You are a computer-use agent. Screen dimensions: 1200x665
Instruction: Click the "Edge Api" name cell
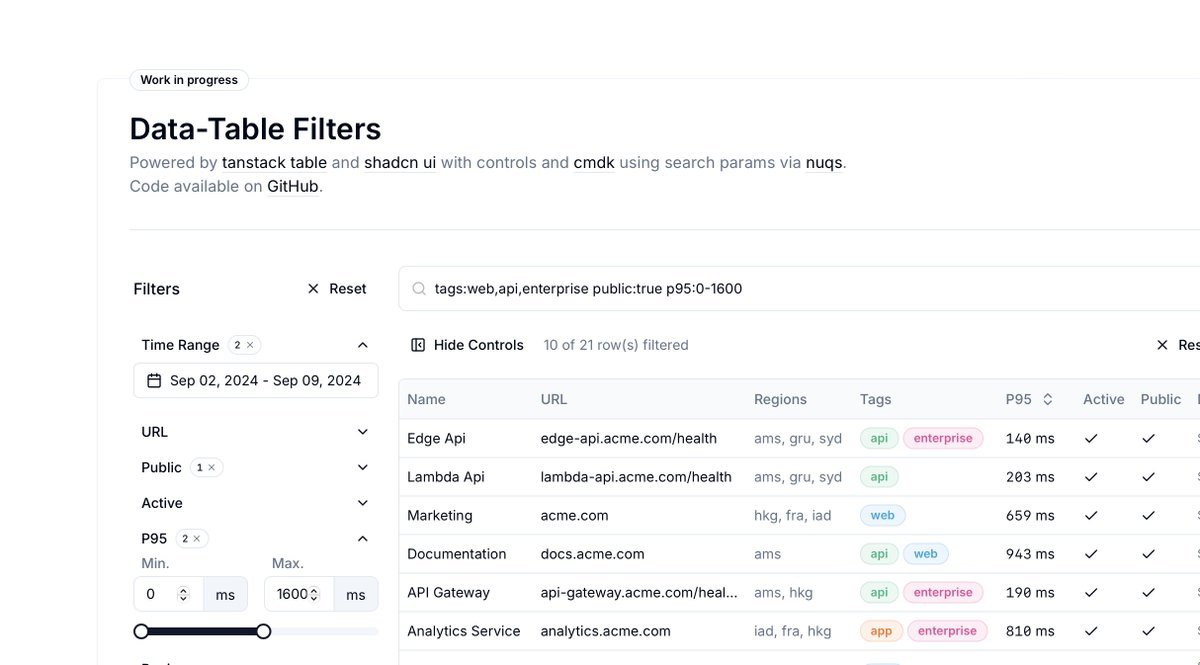(x=436, y=438)
